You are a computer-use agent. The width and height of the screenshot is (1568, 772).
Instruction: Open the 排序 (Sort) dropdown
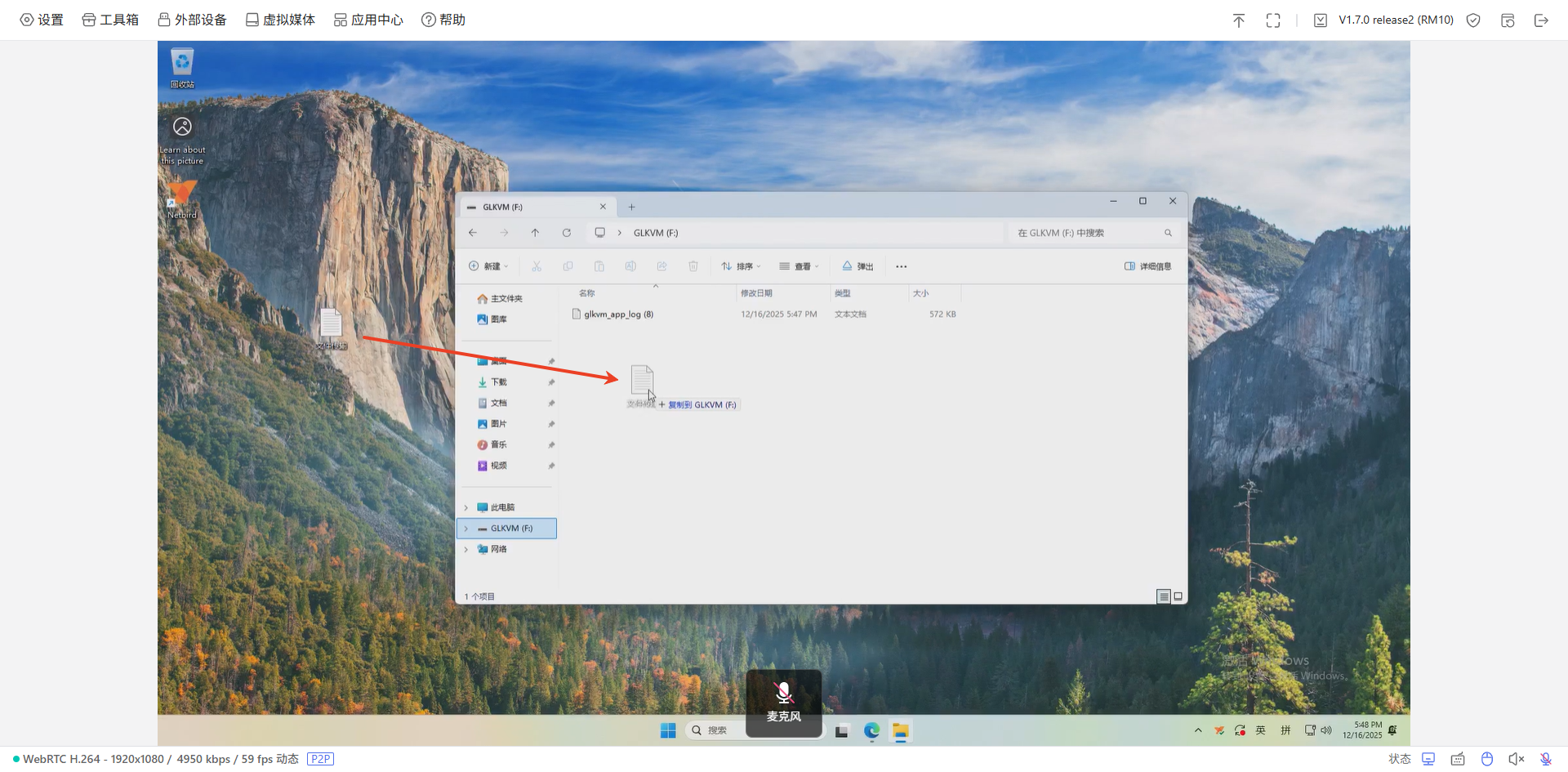point(741,266)
